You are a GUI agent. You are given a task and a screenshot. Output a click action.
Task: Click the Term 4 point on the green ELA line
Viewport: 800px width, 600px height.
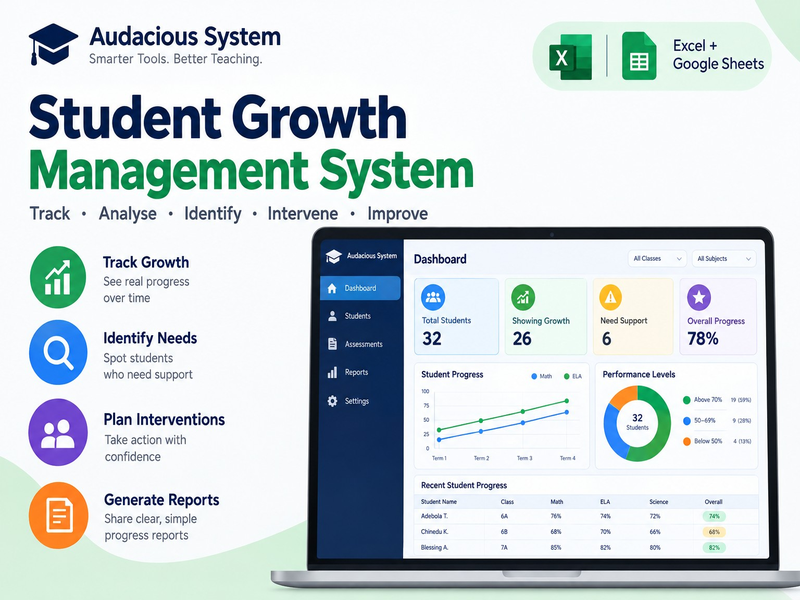(566, 401)
